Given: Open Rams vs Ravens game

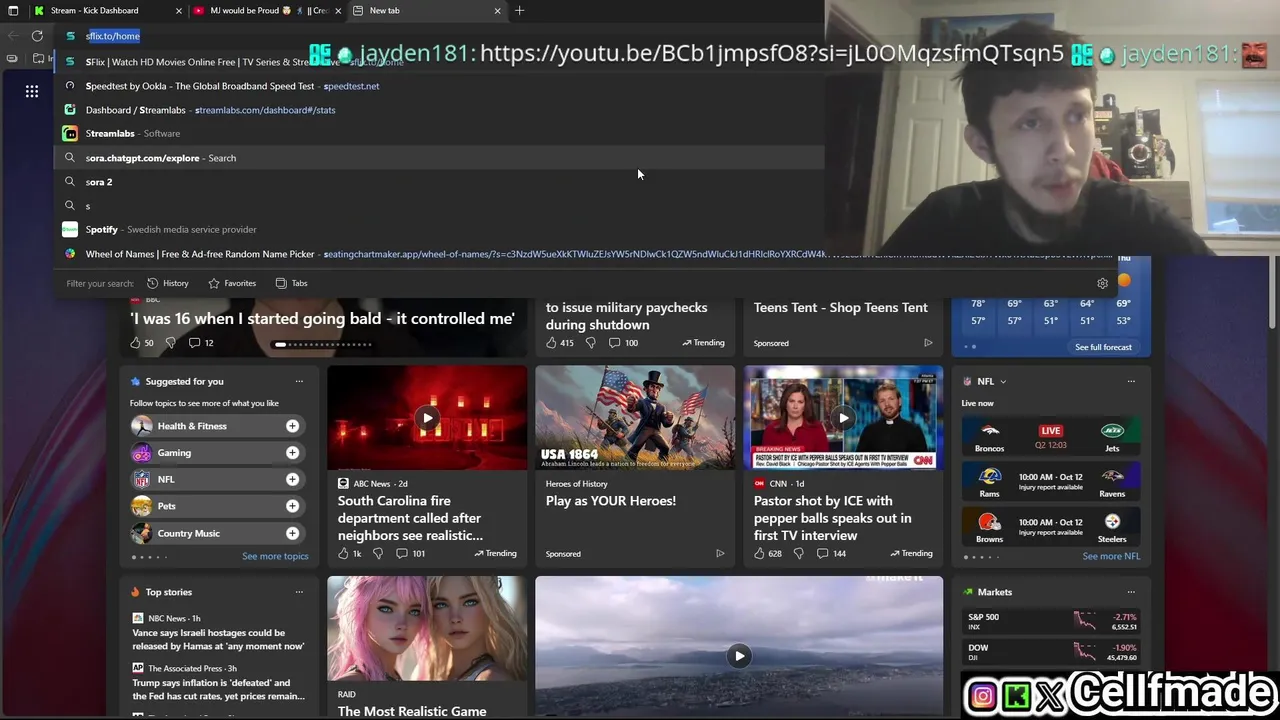Looking at the screenshot, I should click(x=1050, y=482).
